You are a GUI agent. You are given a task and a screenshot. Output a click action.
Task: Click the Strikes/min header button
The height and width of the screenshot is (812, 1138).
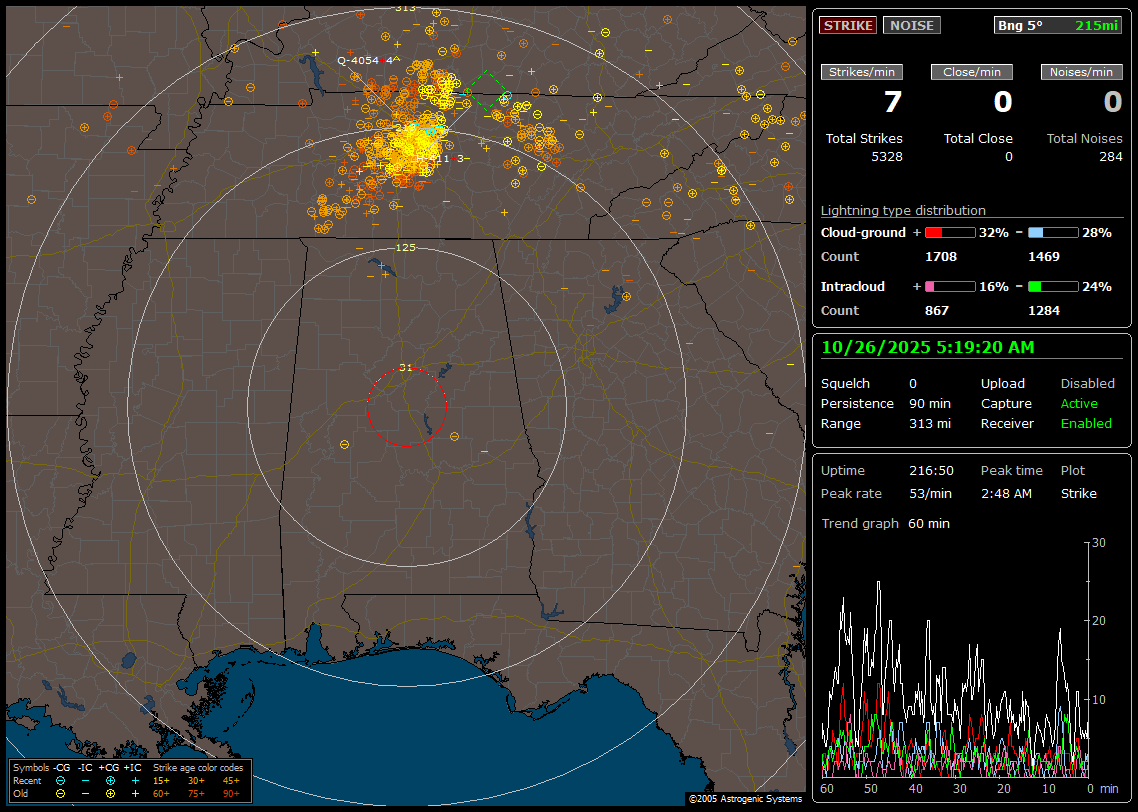click(x=862, y=72)
